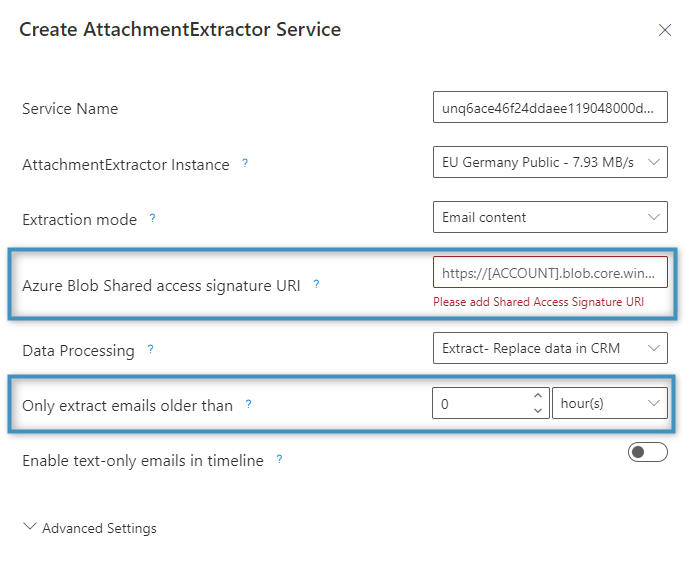Open the AttachmentExtractor Instance dropdown
The width and height of the screenshot is (692, 586).
[550, 162]
